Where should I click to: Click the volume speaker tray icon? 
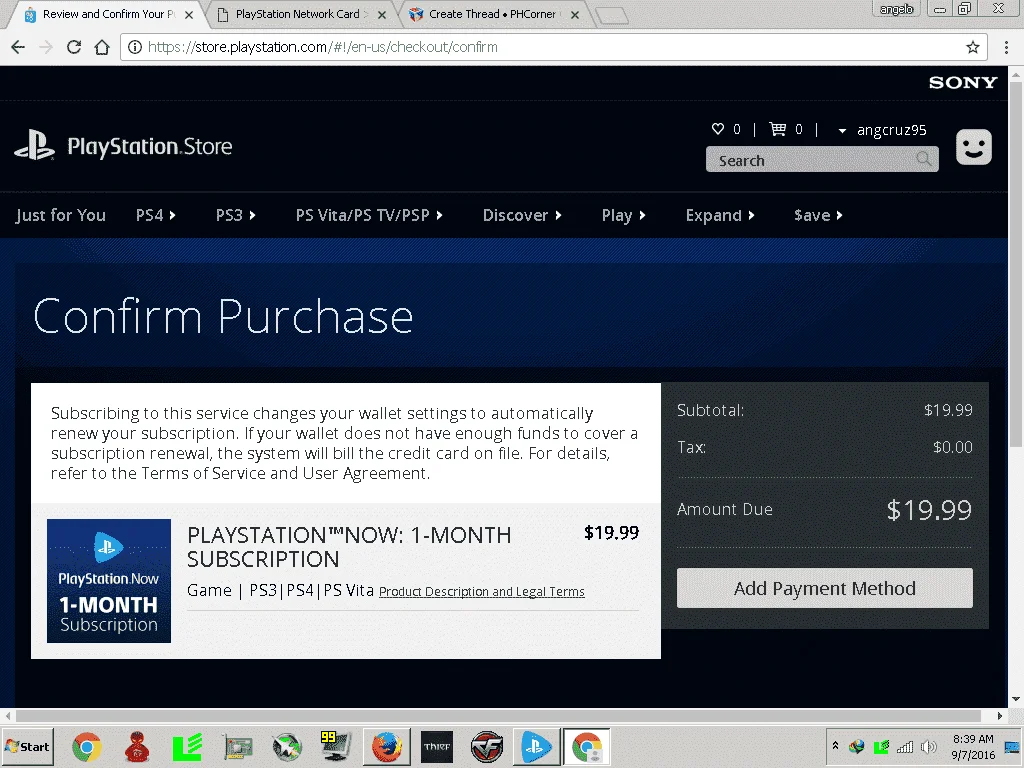click(x=927, y=746)
